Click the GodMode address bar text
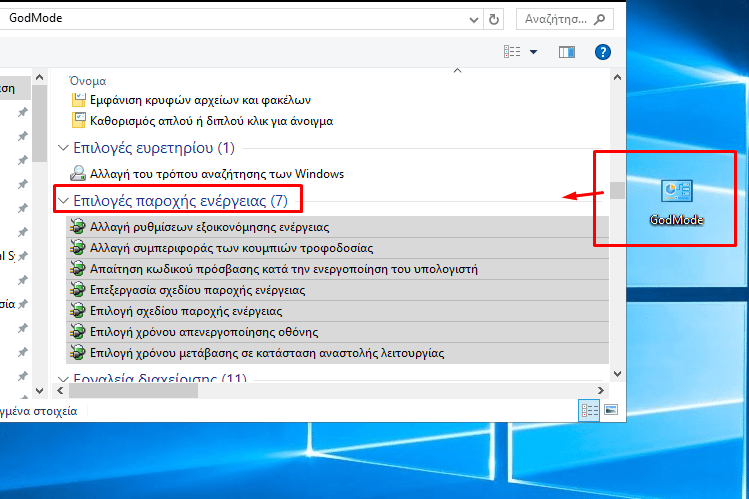749x499 pixels. click(x=36, y=18)
